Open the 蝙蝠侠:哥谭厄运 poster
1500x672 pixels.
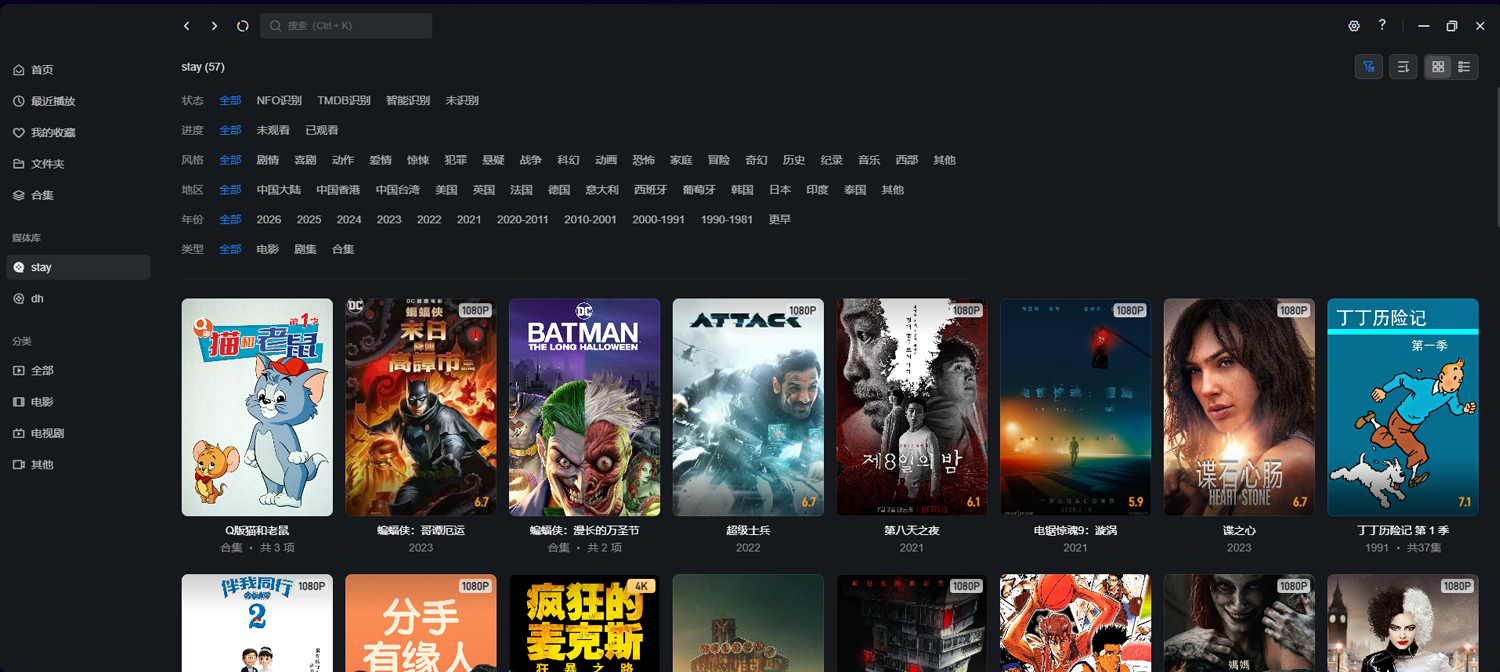(421, 407)
